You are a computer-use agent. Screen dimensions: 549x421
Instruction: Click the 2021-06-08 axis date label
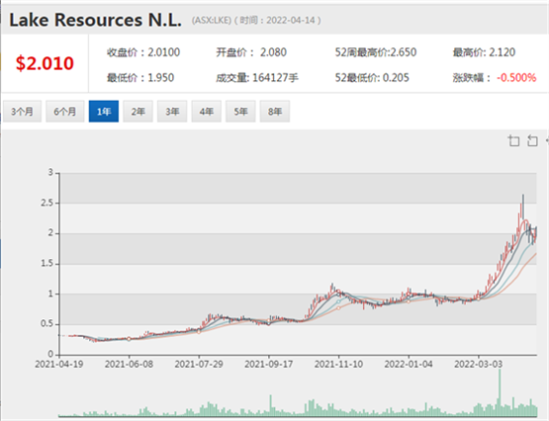[x=129, y=364]
